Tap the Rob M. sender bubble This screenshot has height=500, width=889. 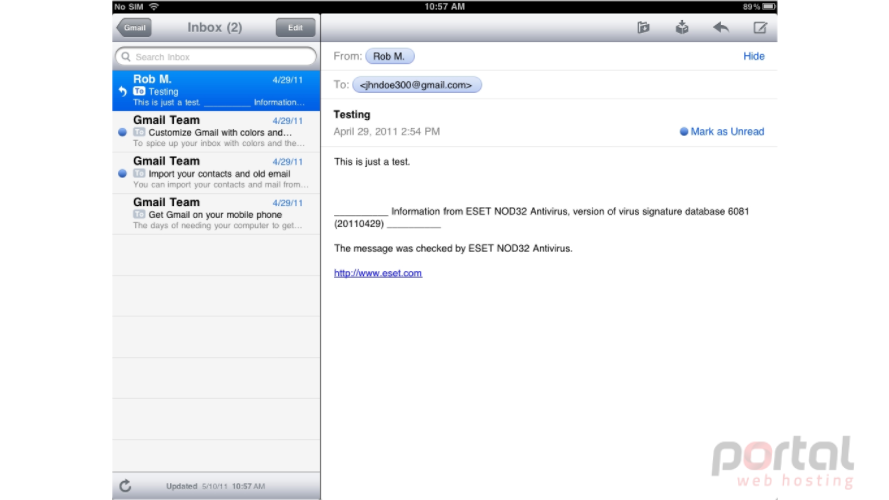pyautogui.click(x=390, y=56)
